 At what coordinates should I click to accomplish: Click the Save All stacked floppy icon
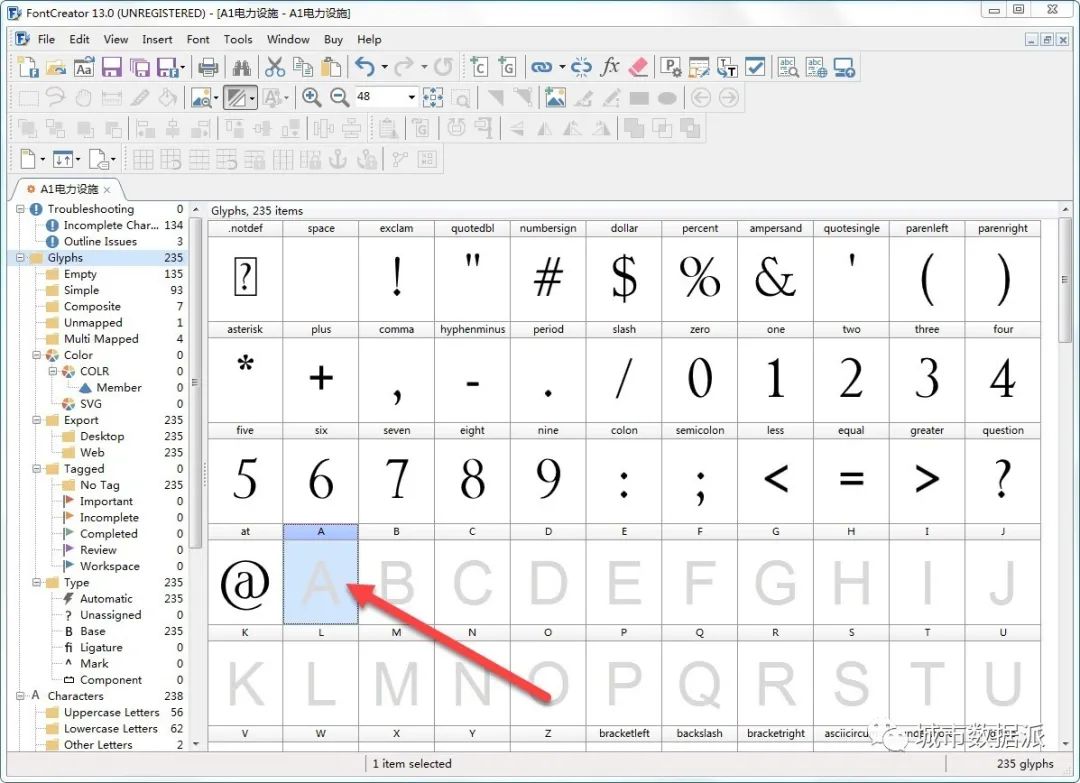(x=140, y=67)
